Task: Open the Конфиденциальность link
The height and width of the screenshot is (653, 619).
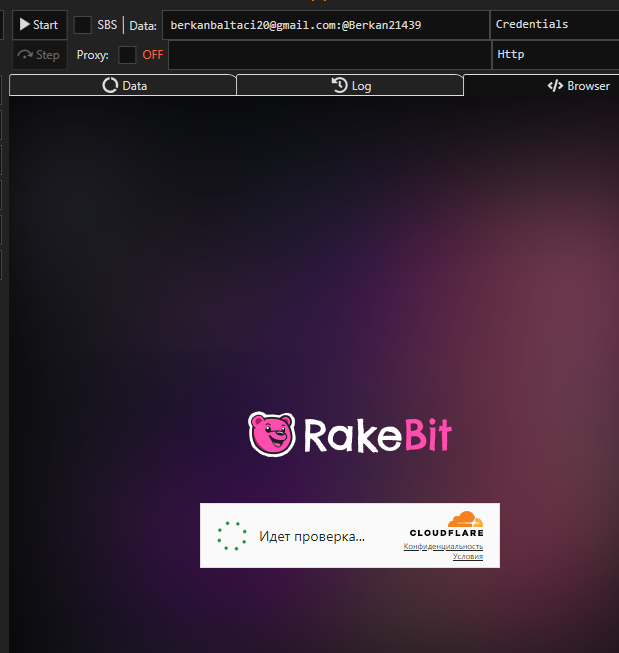Action: coord(443,546)
